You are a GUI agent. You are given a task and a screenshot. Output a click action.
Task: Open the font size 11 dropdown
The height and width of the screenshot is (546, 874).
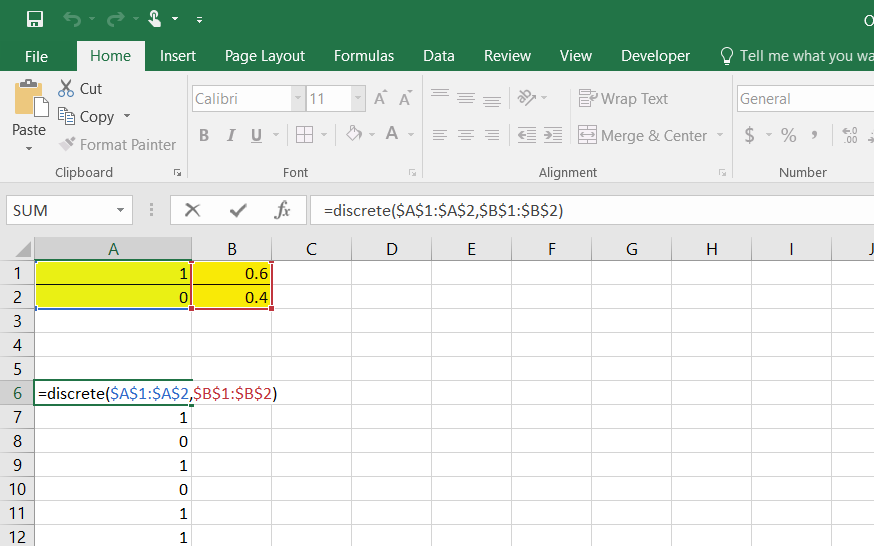click(x=358, y=99)
